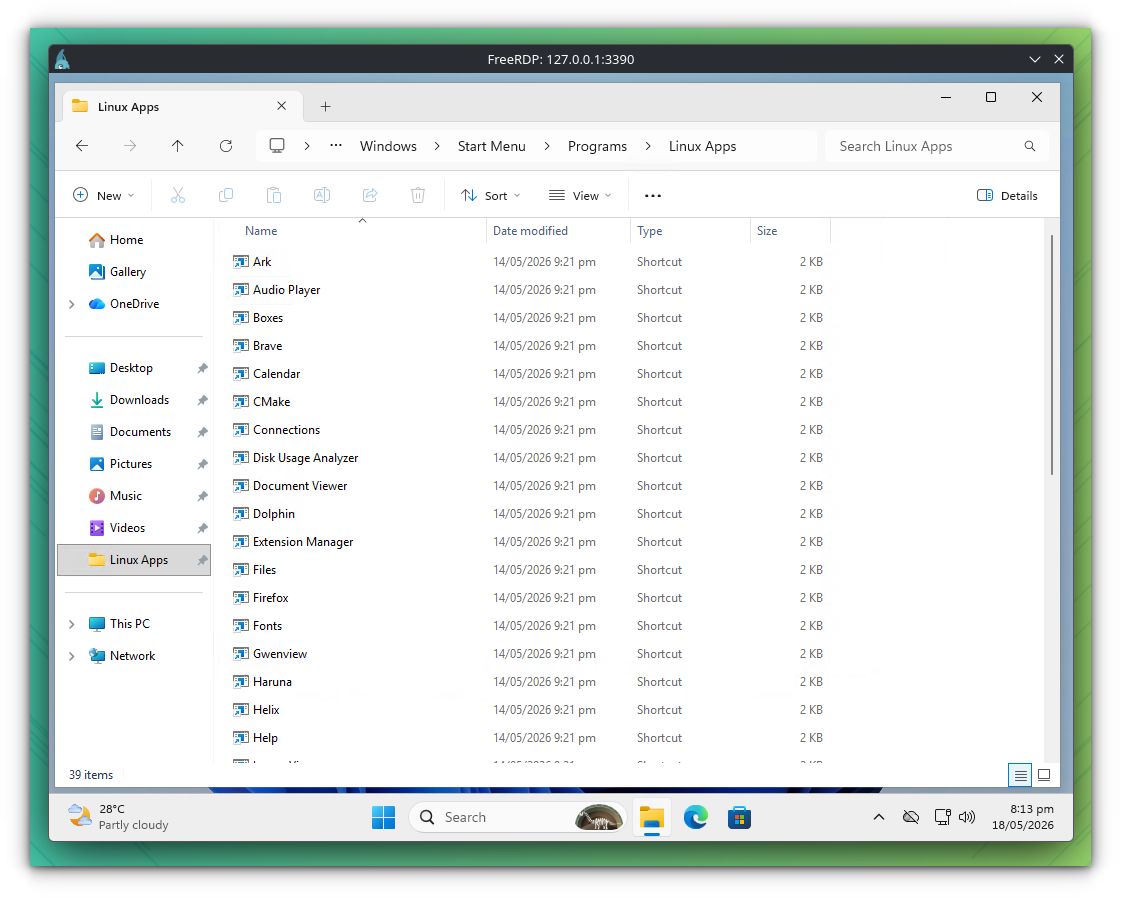Unpin Pictures from Quick access

pyautogui.click(x=202, y=465)
